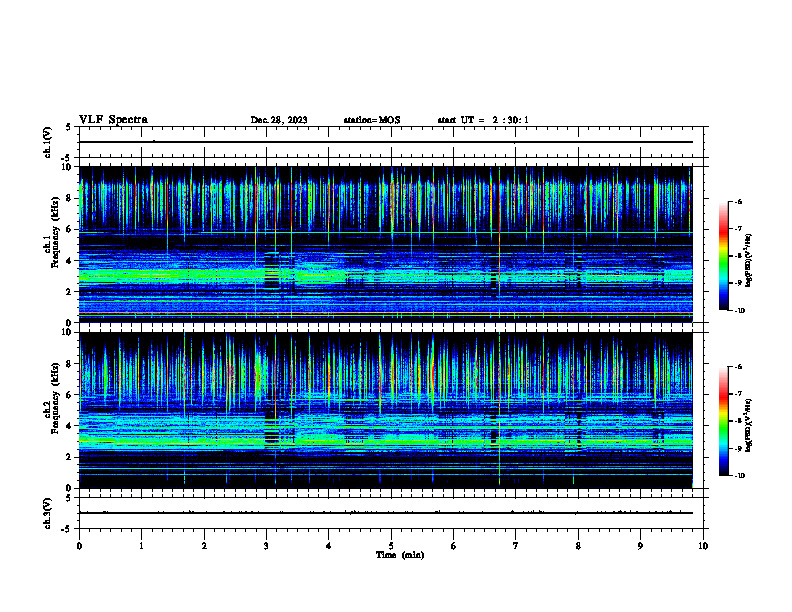Click the "start UT = 2 : 30: 1" text
This screenshot has width=792, height=612.
[483, 120]
